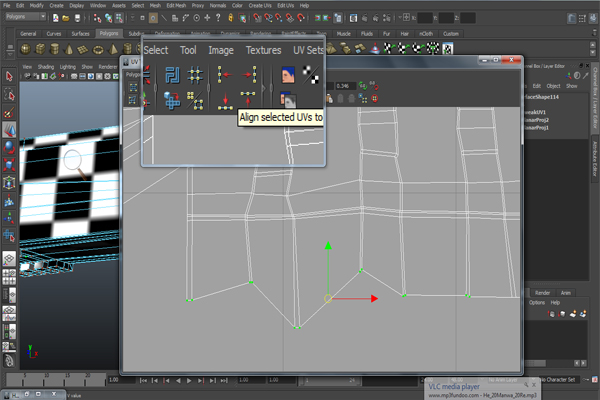The height and width of the screenshot is (400, 600).
Task: Click shelf scroll down arrow
Action: (x=593, y=53)
